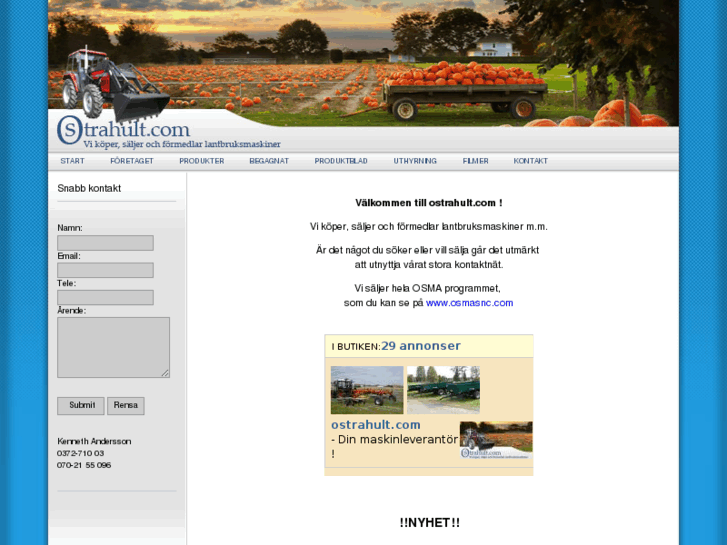The image size is (727, 545).
Task: Open the FILMER navigation item
Action: [475, 161]
